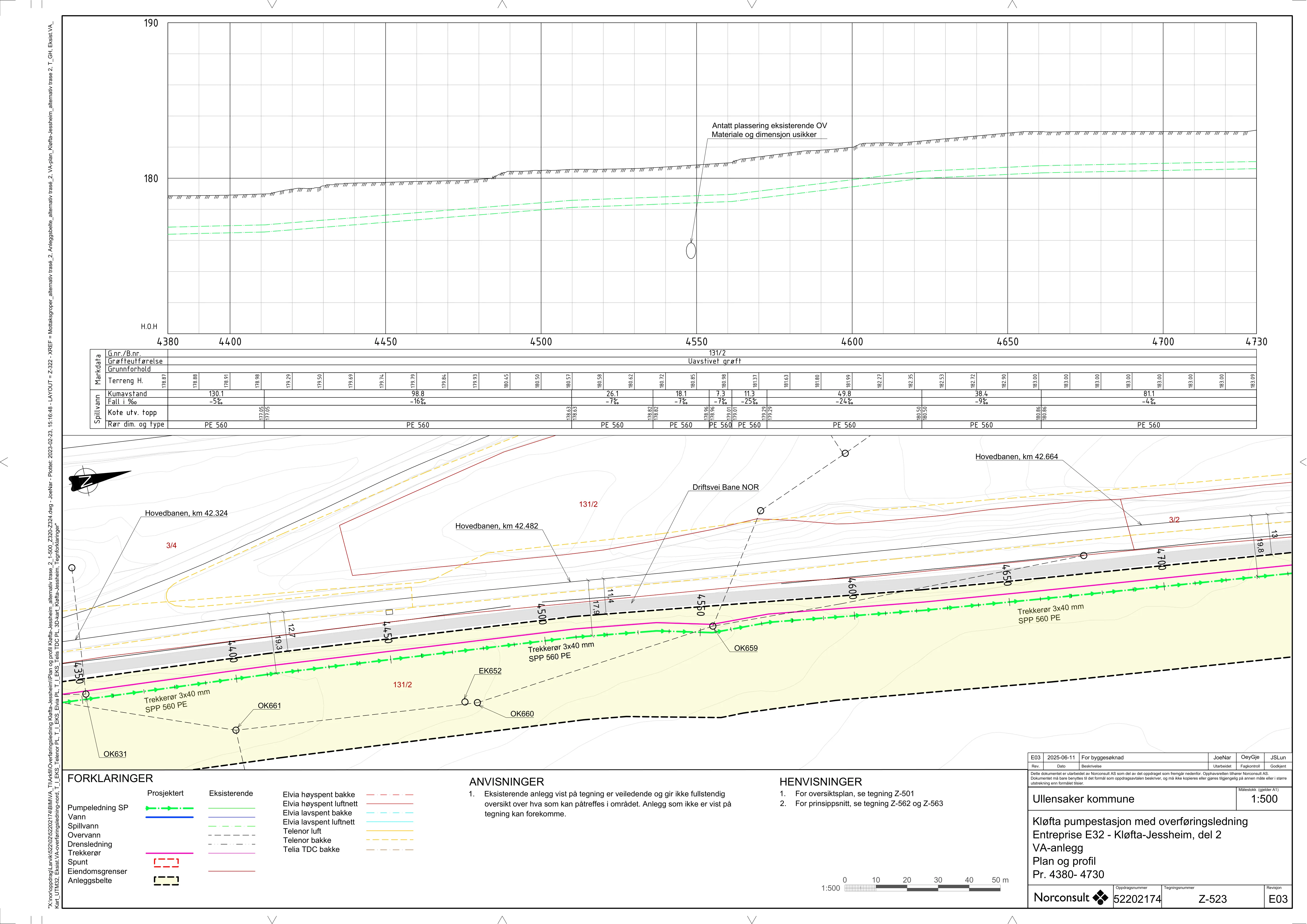The width and height of the screenshot is (1307, 924).
Task: Click the Anleggsbelte dashed legend box
Action: pyautogui.click(x=166, y=881)
